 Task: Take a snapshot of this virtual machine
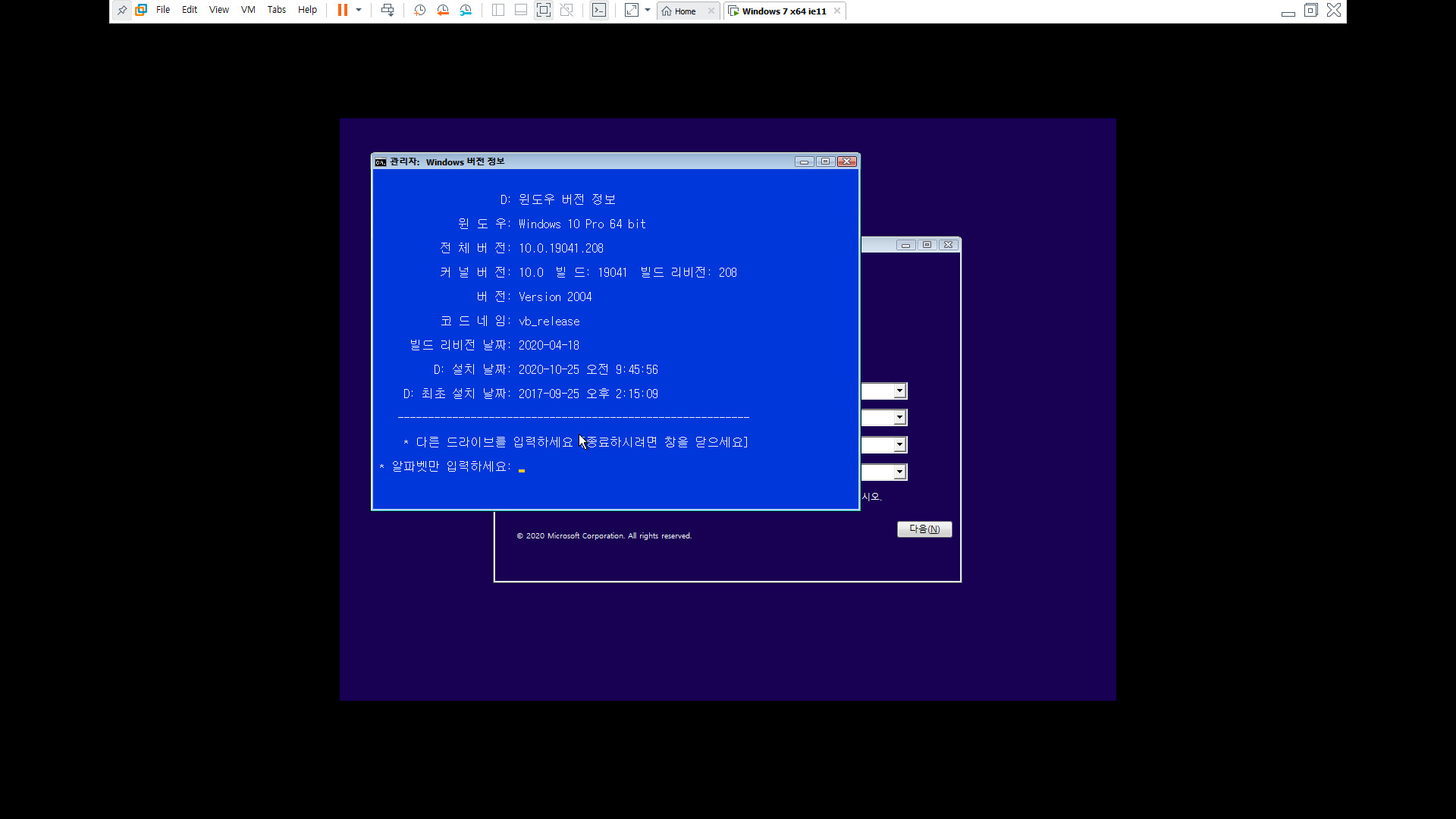coord(420,11)
